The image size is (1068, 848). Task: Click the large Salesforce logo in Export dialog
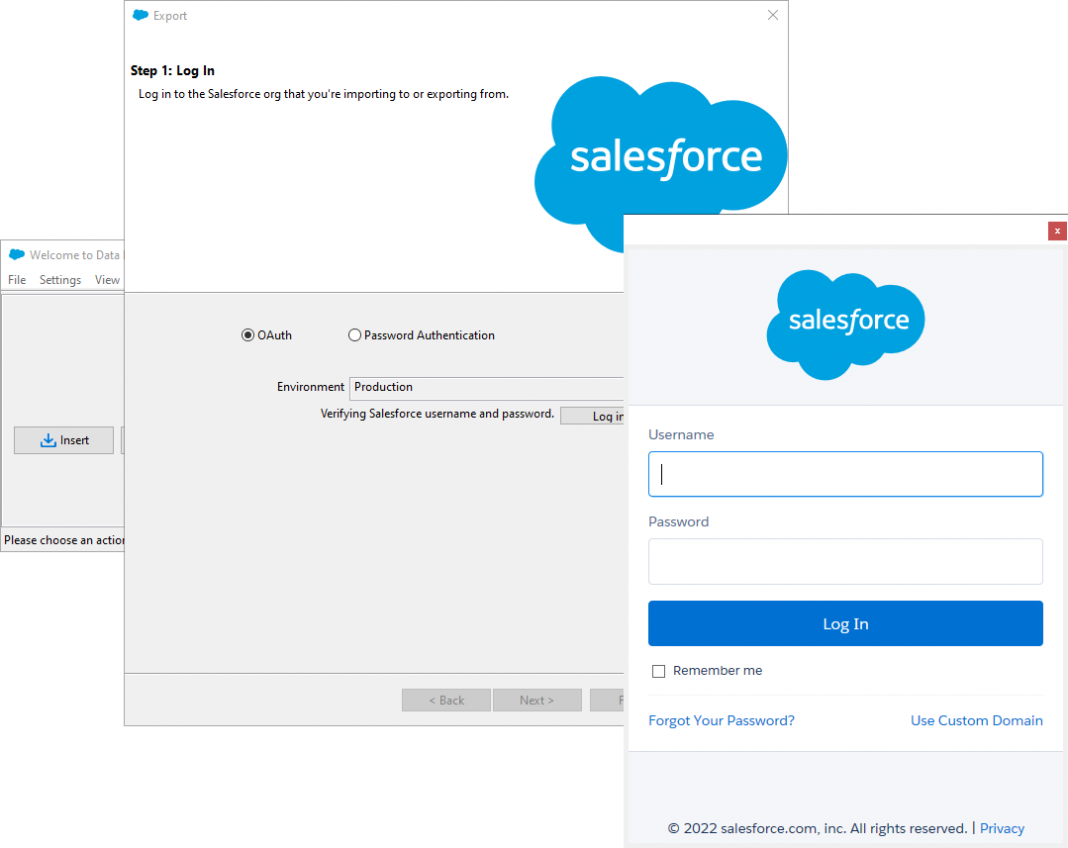[662, 160]
